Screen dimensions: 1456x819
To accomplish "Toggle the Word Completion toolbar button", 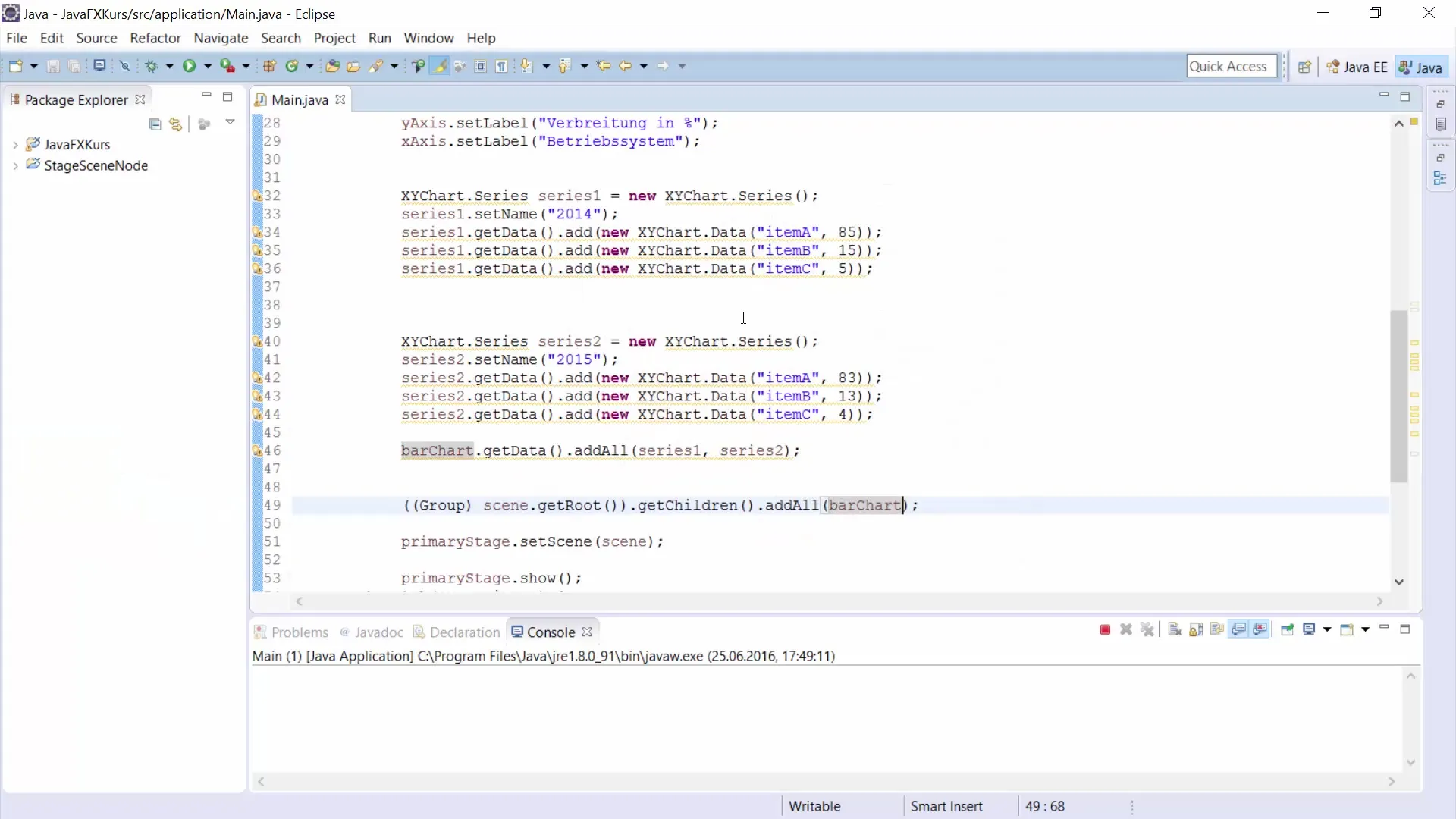I will pyautogui.click(x=460, y=66).
